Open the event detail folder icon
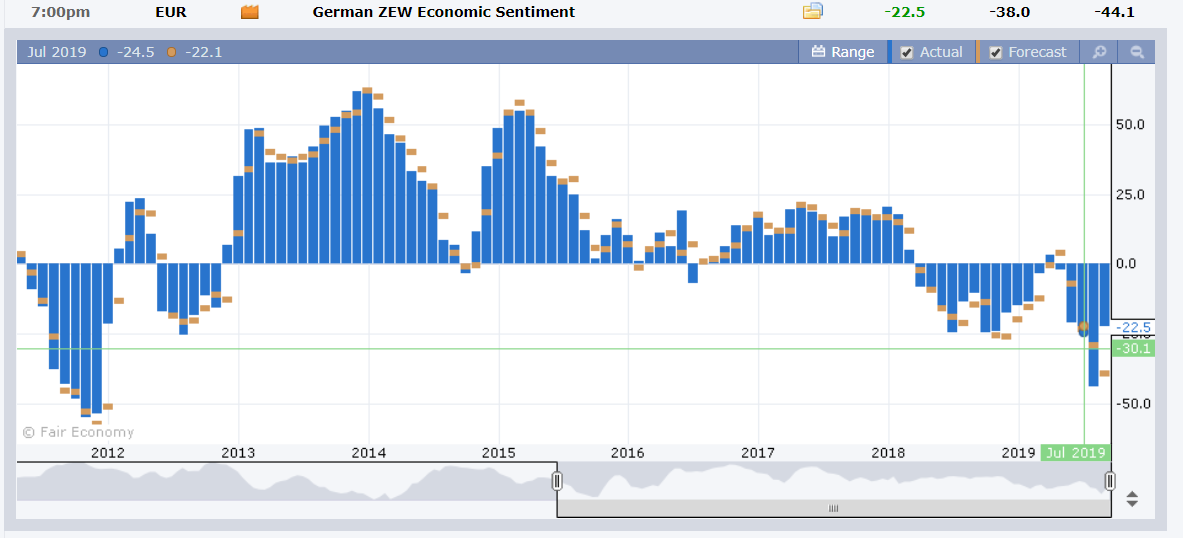 click(813, 11)
